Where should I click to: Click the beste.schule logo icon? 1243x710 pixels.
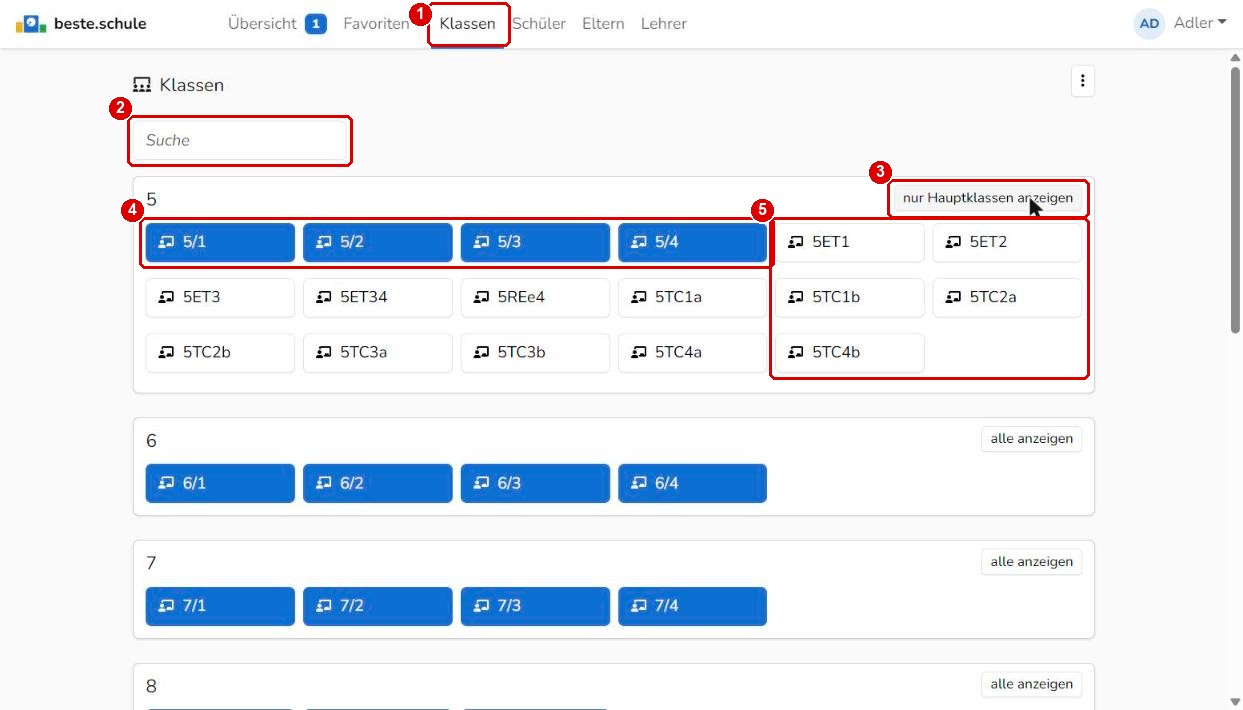tap(31, 23)
